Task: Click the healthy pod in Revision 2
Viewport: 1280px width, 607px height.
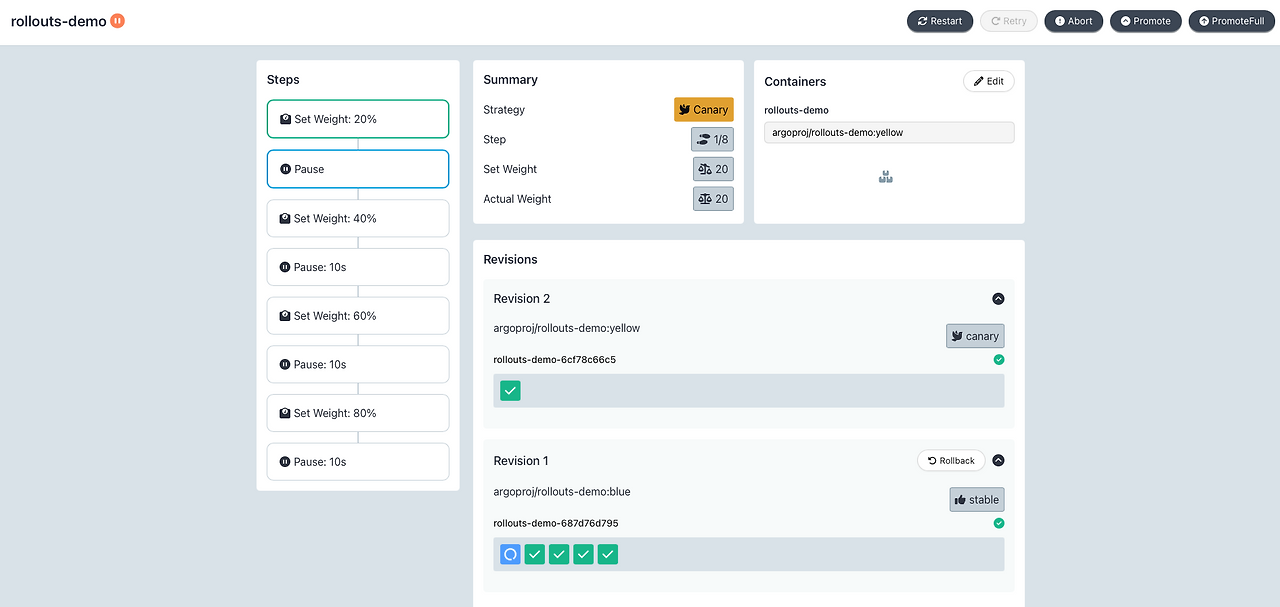Action: point(510,391)
